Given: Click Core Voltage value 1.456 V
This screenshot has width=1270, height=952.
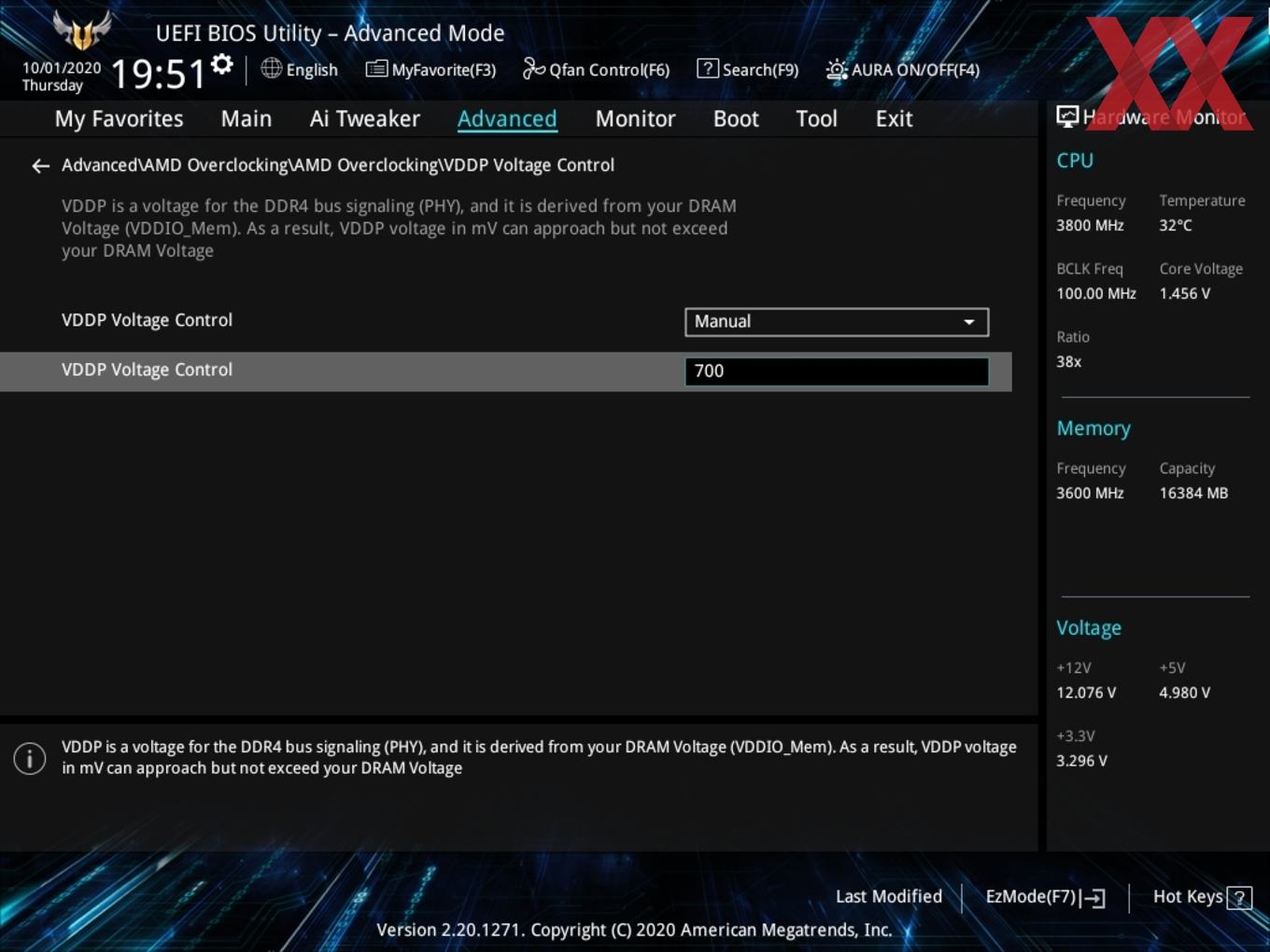Looking at the screenshot, I should [x=1184, y=293].
